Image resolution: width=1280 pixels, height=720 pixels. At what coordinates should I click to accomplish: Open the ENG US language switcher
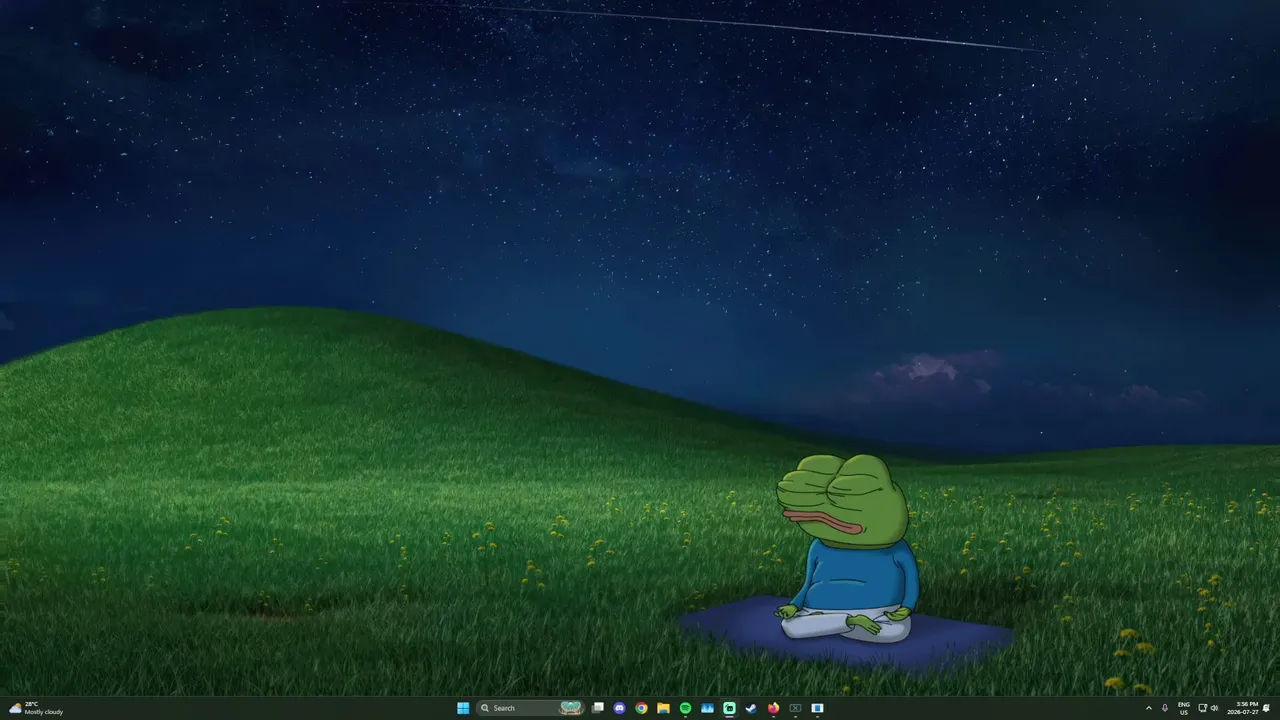click(x=1184, y=708)
